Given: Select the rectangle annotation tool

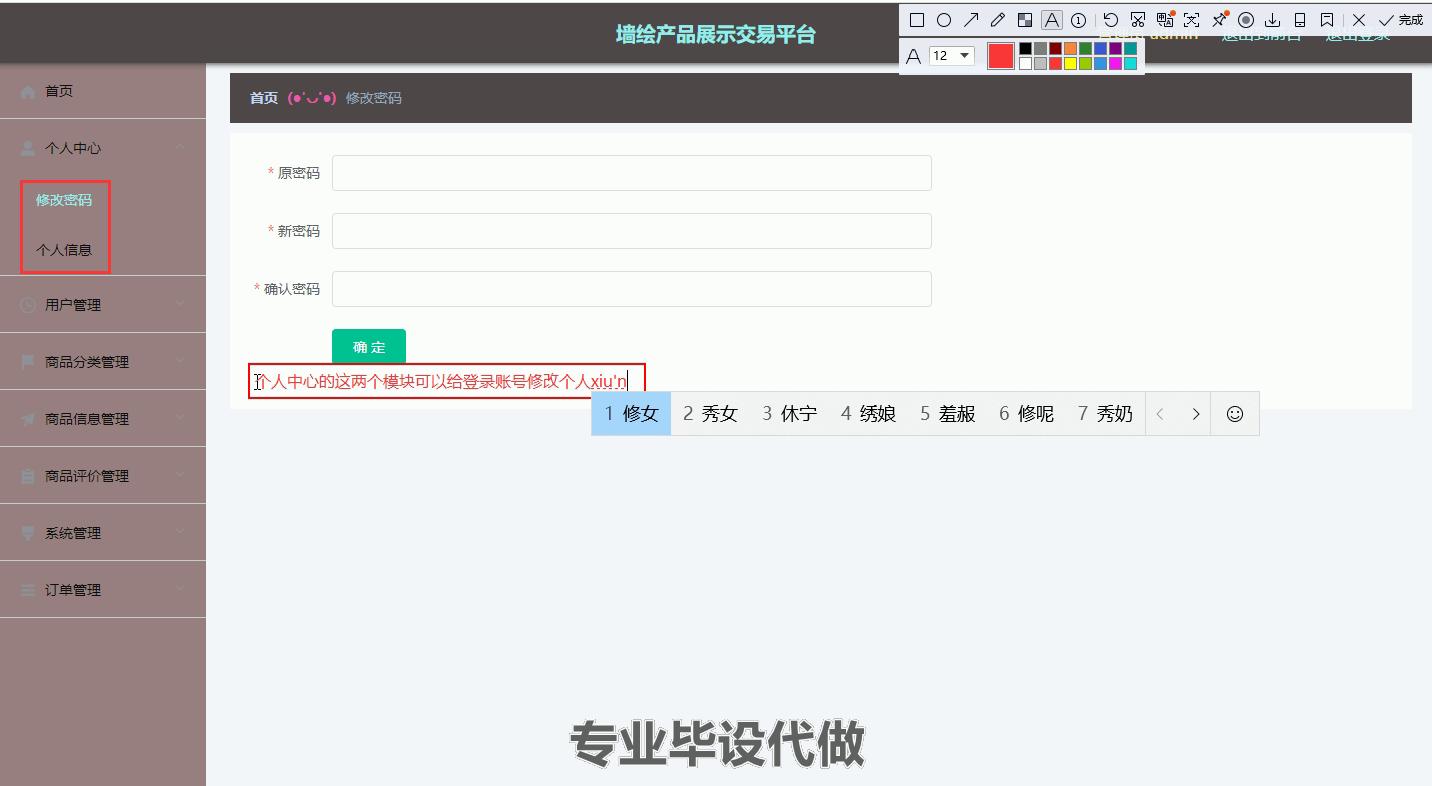Looking at the screenshot, I should [x=916, y=19].
